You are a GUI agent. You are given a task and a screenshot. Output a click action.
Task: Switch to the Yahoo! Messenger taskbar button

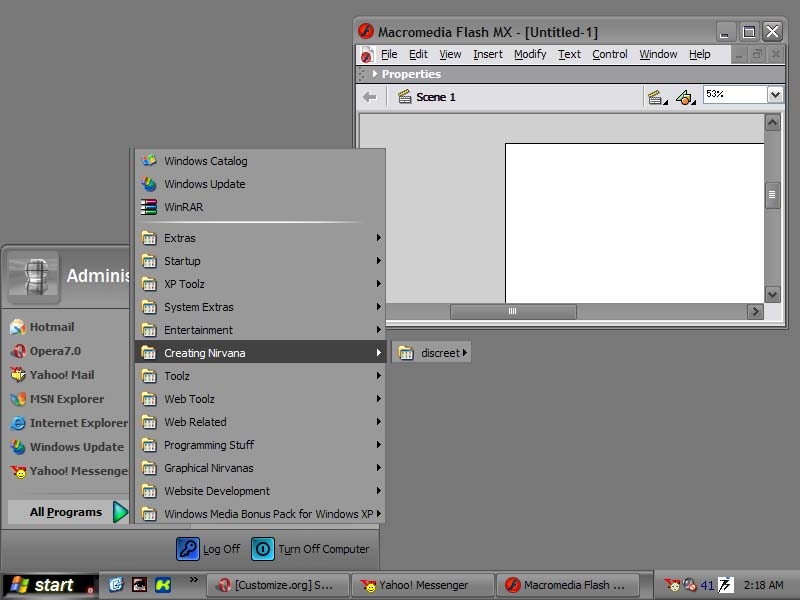point(423,585)
